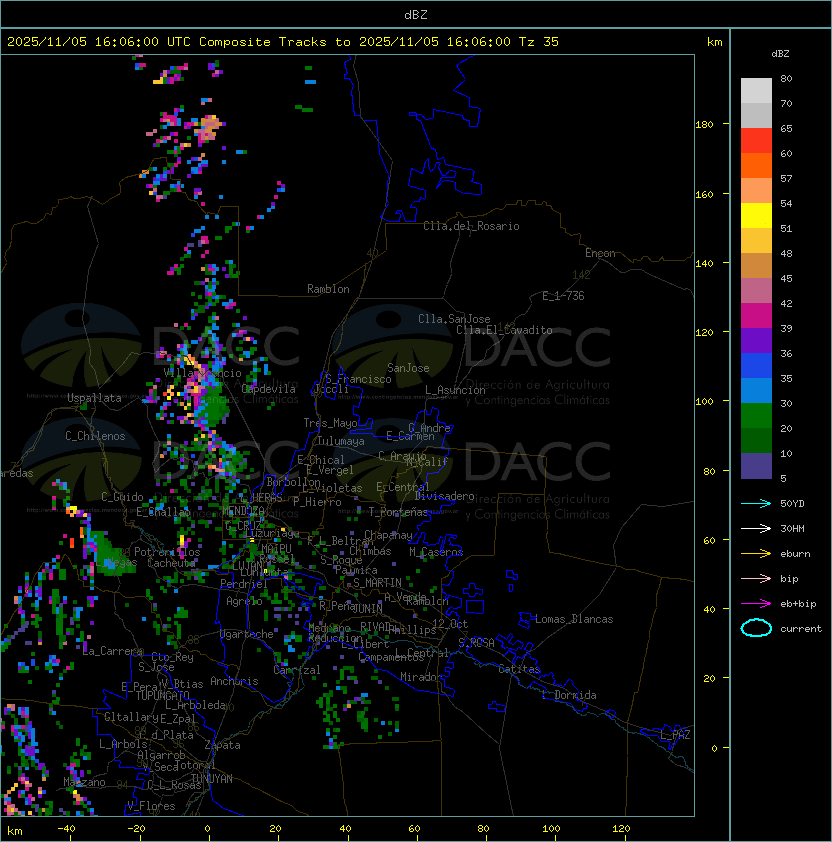Image resolution: width=832 pixels, height=842 pixels.
Task: Click the '180' tick on the vertical km axis
Action: coord(704,125)
